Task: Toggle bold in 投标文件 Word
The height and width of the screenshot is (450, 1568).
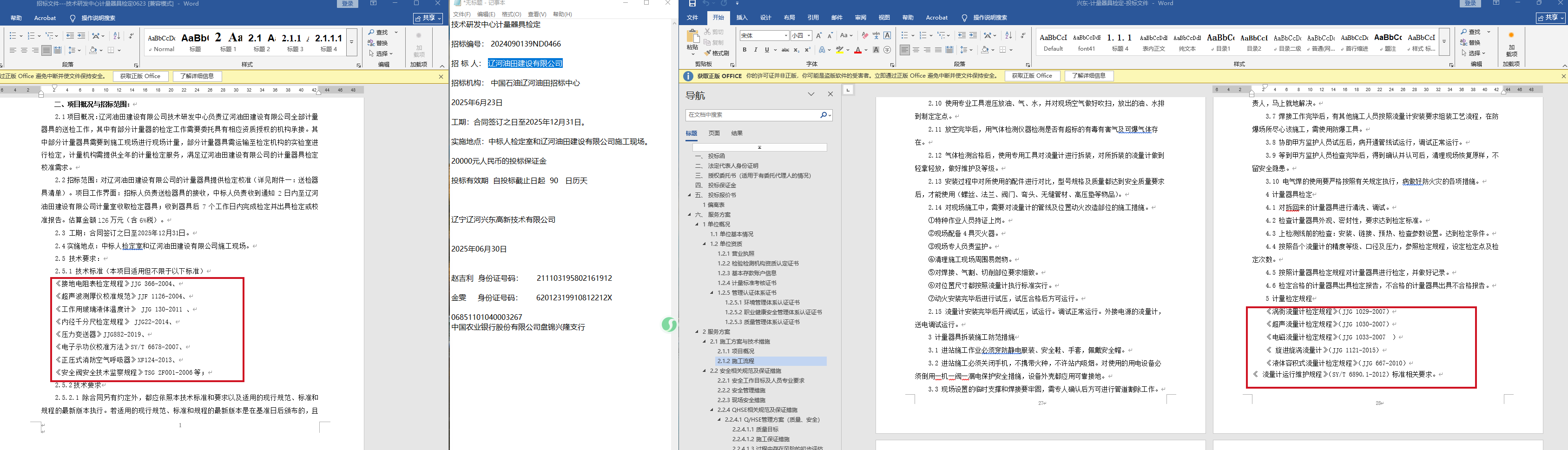Action: point(744,50)
